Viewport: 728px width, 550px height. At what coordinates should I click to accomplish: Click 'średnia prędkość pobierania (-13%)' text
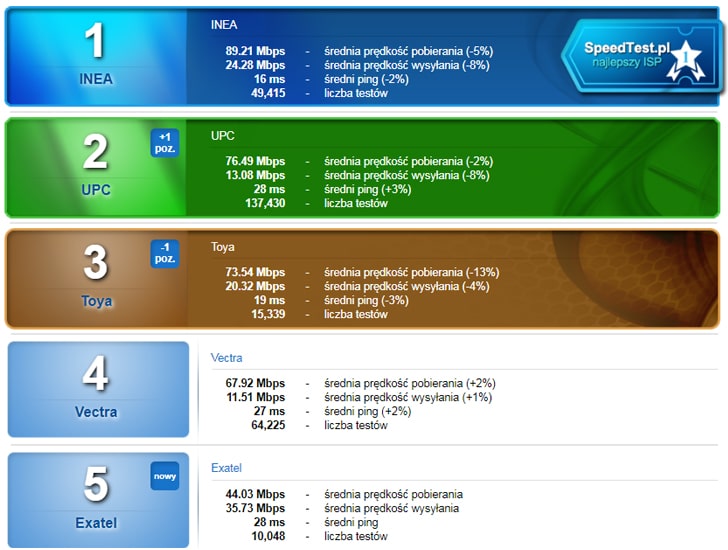(x=411, y=272)
